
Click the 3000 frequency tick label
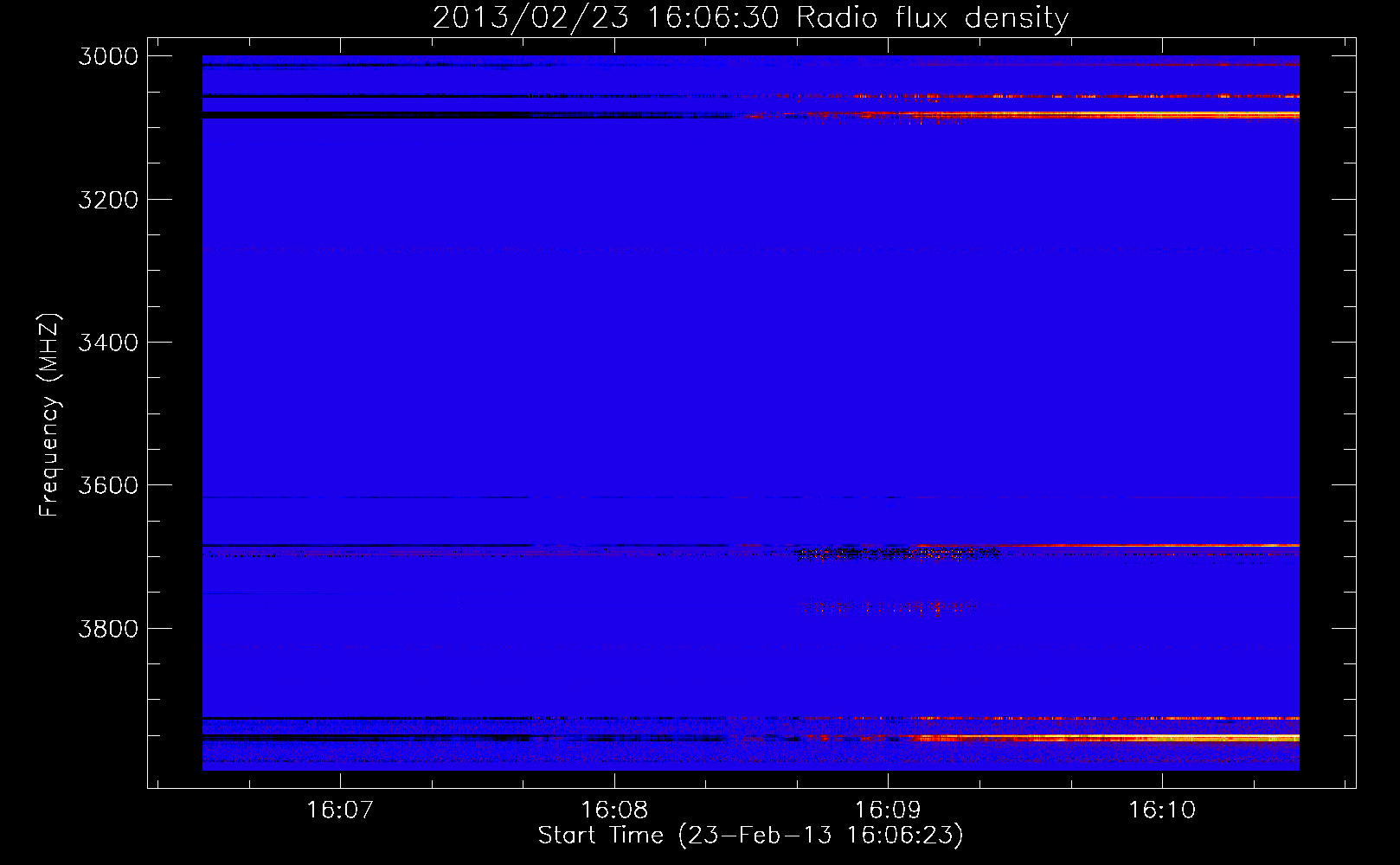click(108, 56)
